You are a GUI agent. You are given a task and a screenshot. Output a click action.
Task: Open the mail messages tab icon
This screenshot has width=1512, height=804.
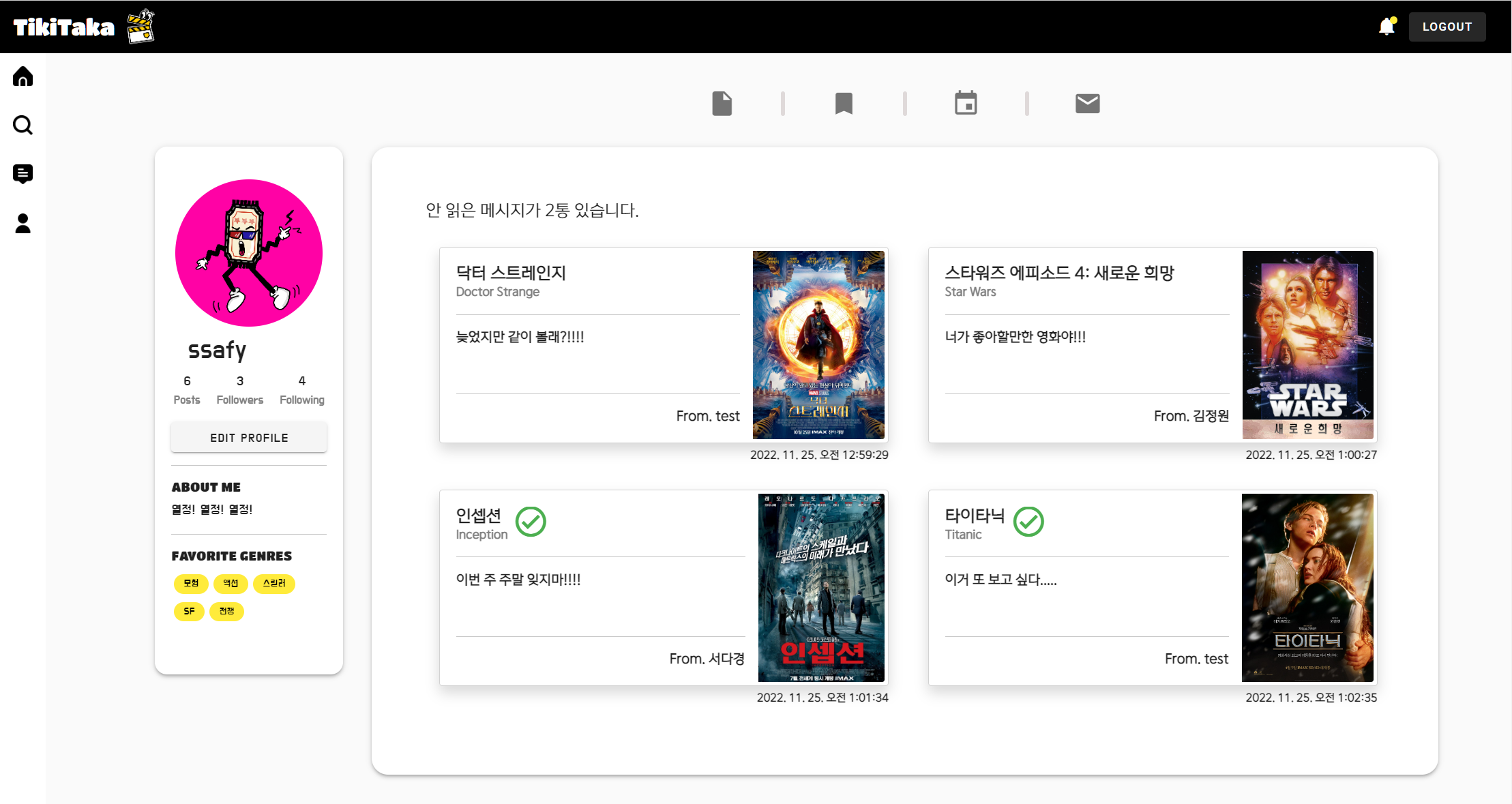1087,104
